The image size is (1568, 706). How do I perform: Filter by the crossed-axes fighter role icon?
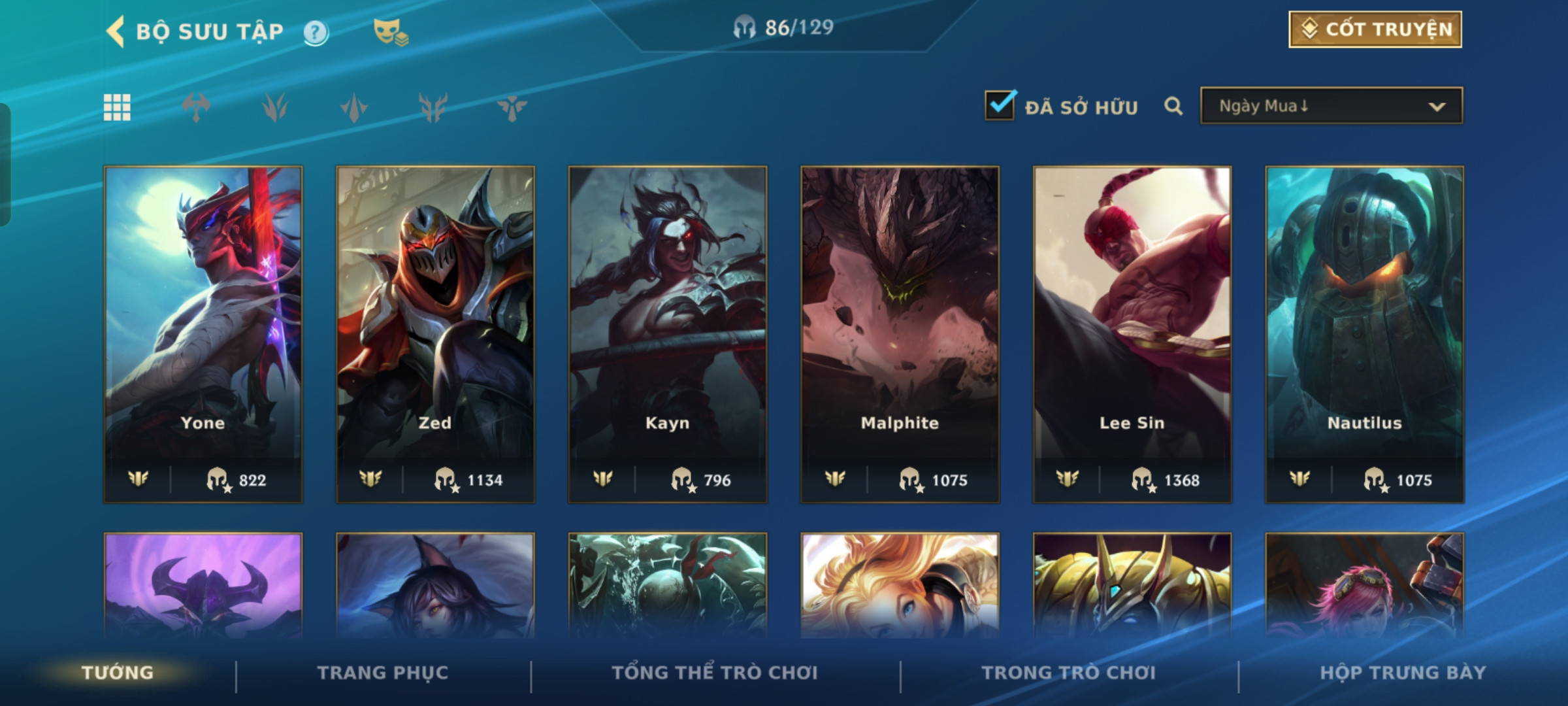196,107
